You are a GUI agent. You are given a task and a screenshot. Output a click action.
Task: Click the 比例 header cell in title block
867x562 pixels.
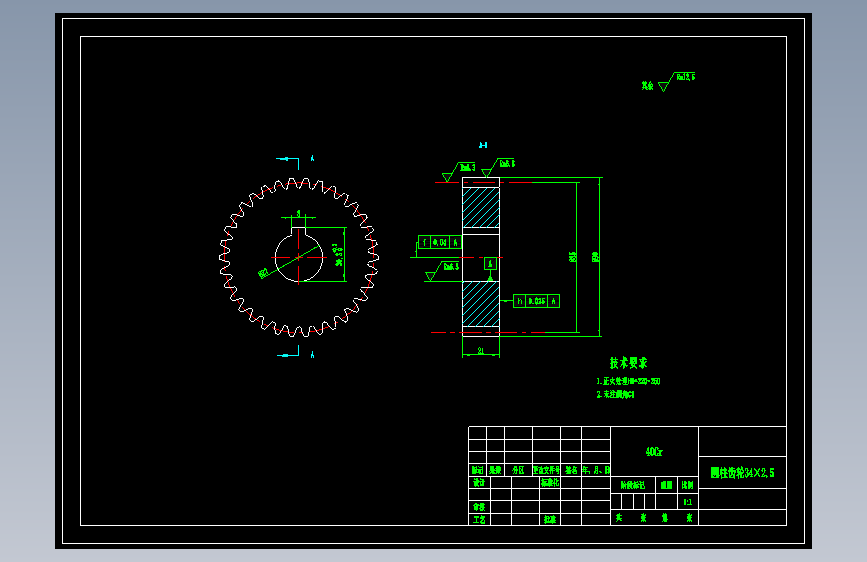point(687,485)
